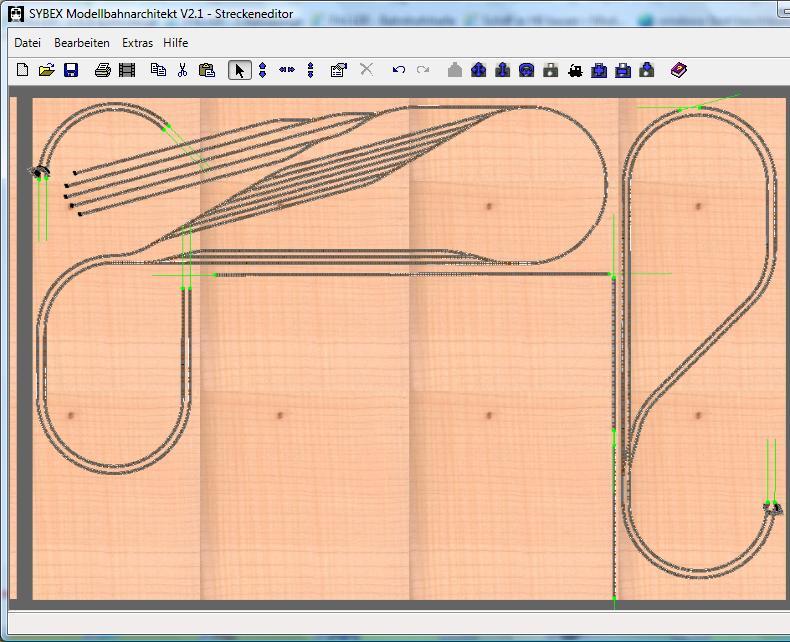Open the Bearbeiten menu
The image size is (790, 642).
[x=82, y=43]
